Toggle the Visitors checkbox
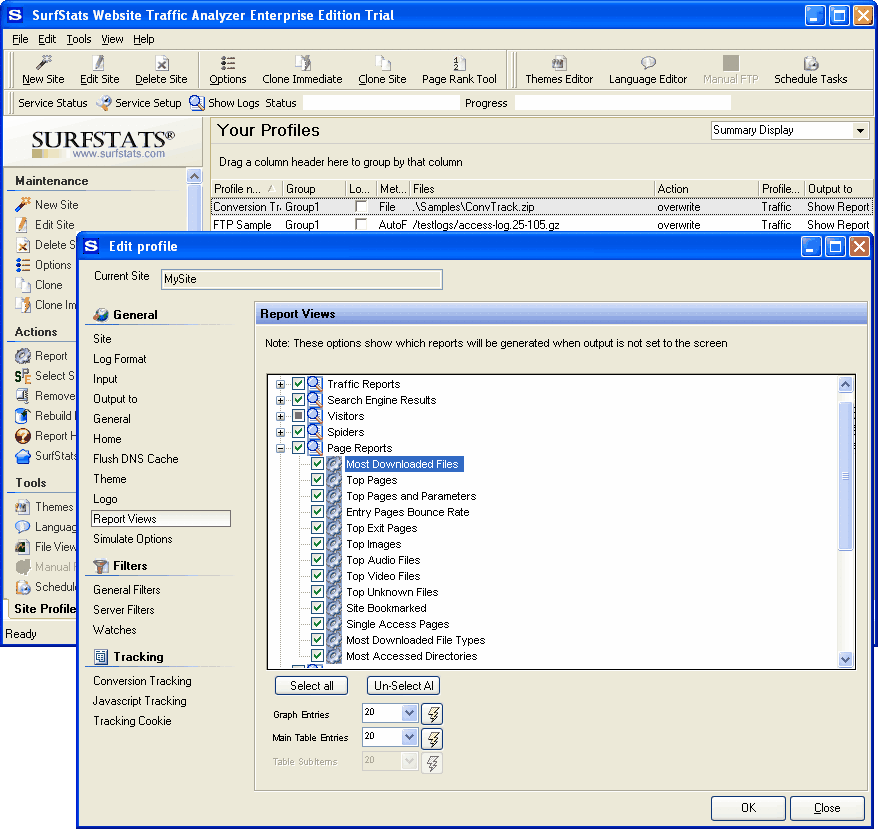The width and height of the screenshot is (878, 834). [x=298, y=416]
